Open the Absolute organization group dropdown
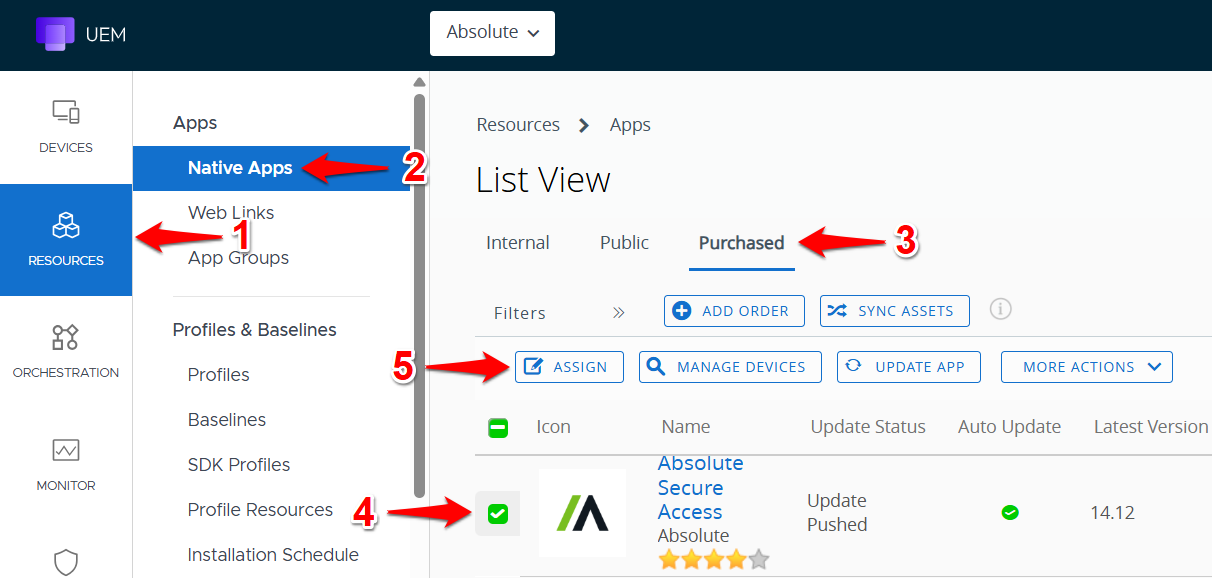1212x578 pixels. [492, 33]
